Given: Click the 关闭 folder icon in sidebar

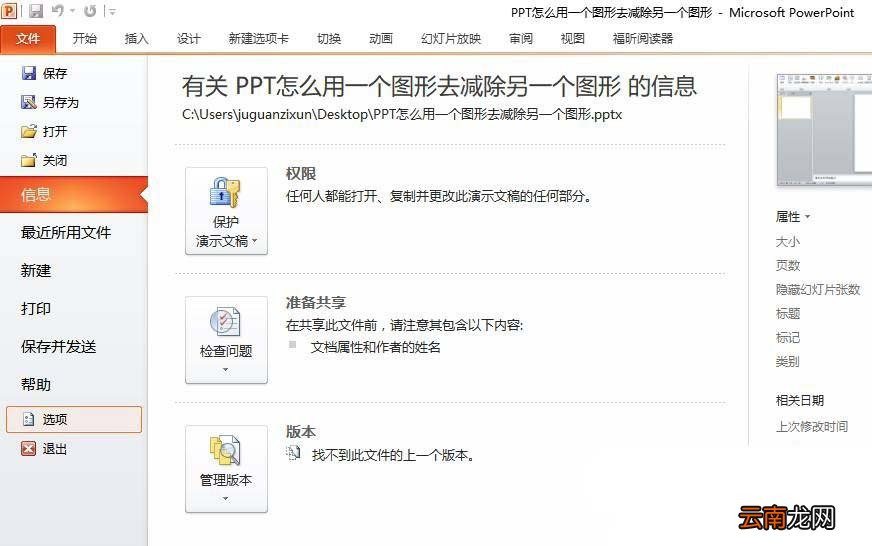Looking at the screenshot, I should tap(28, 160).
